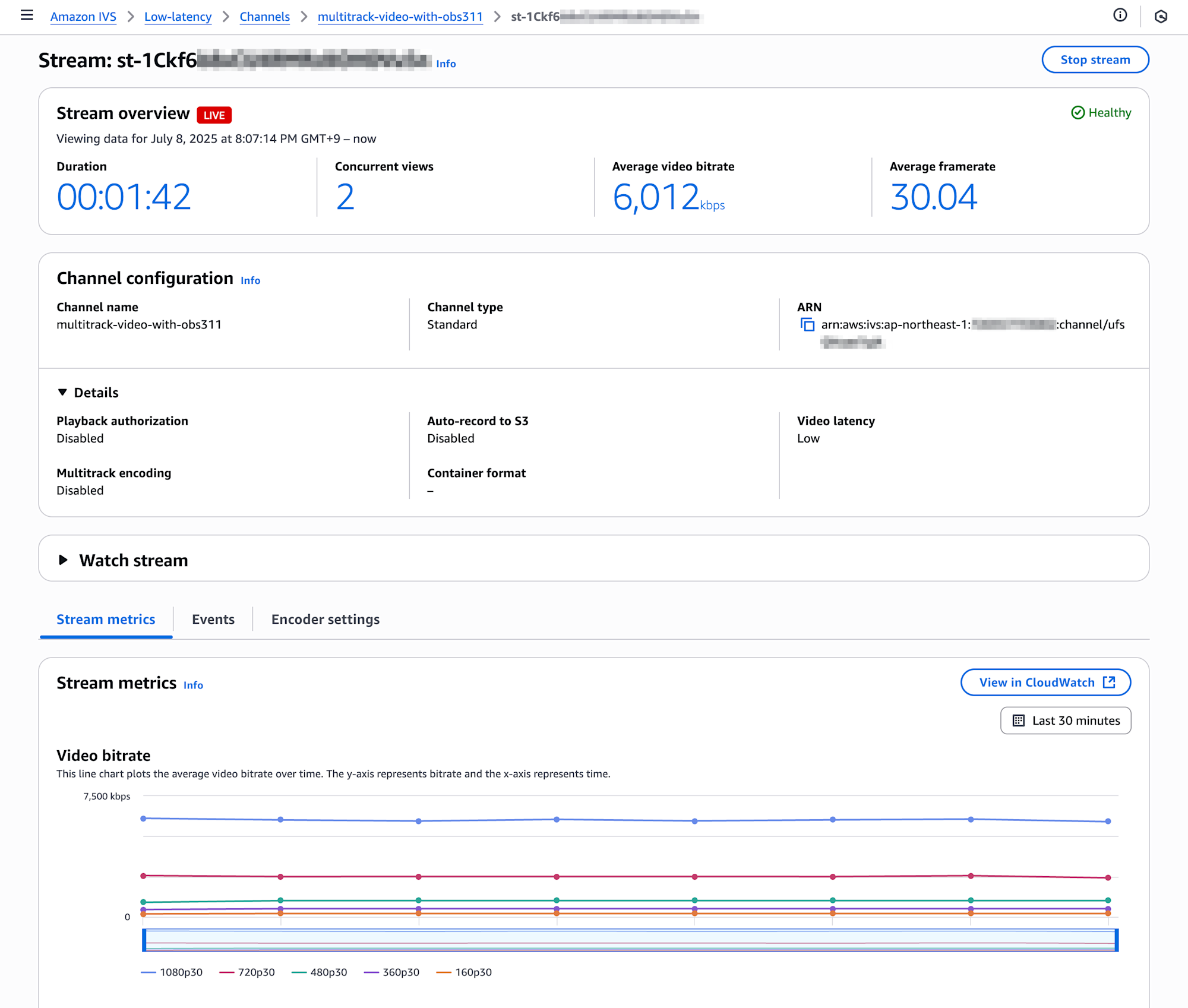Click View in CloudWatch button
1188x1008 pixels.
tap(1045, 682)
